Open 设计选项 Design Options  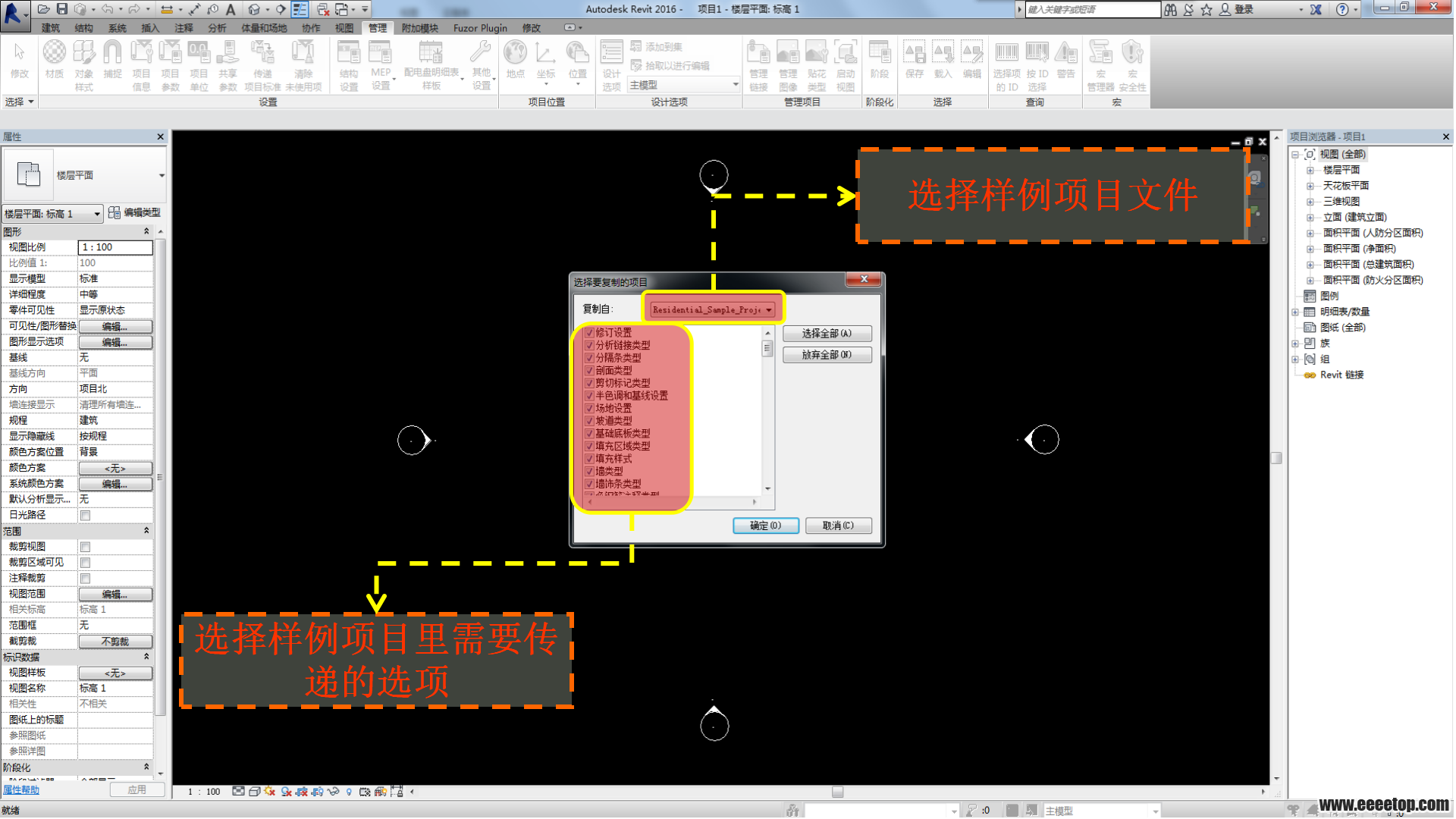point(611,65)
